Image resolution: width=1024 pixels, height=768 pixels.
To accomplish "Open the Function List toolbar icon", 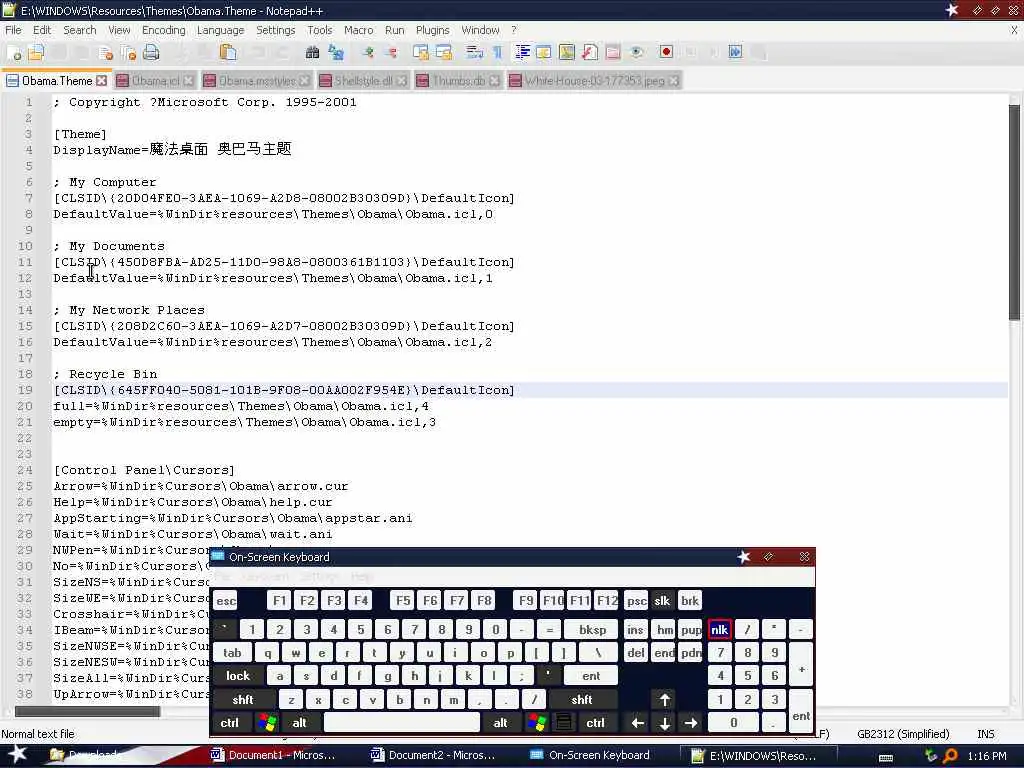I will 590,53.
